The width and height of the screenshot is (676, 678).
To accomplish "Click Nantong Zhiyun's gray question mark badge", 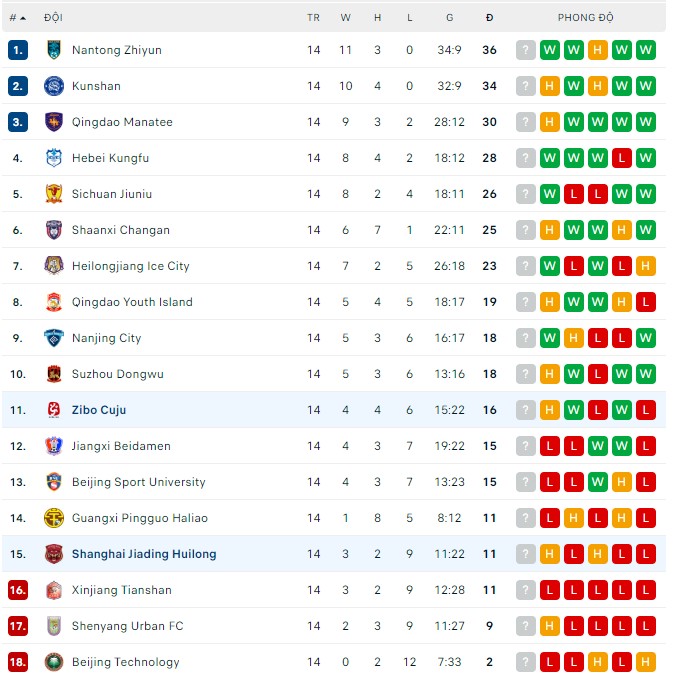I will 526,50.
